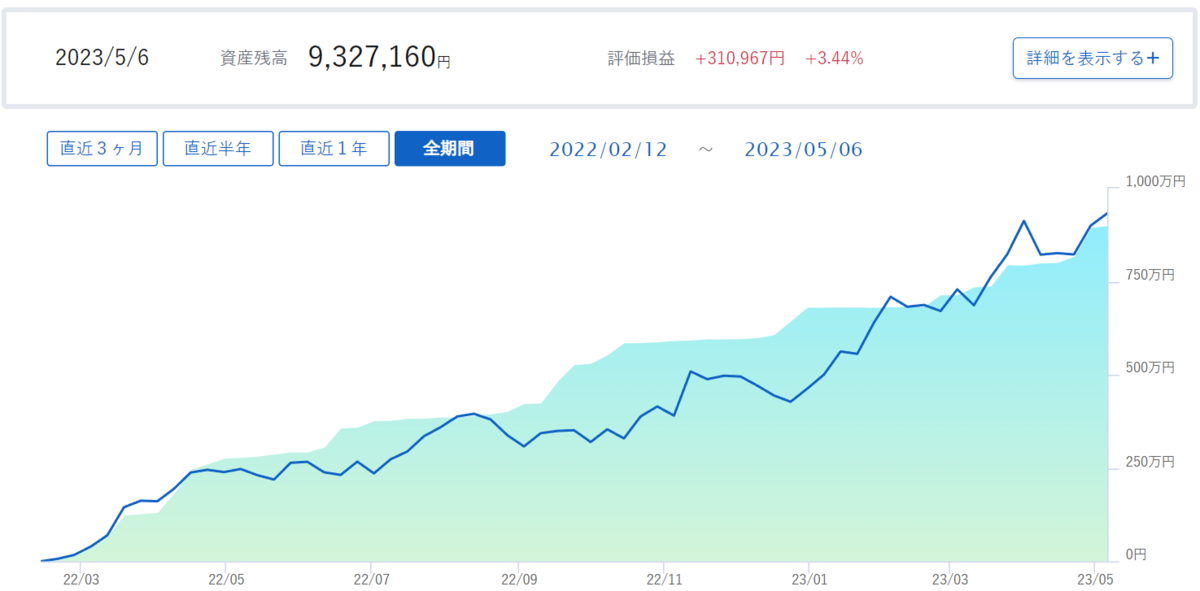Click the 資産残高 label
Viewport: 1200px width, 591px height.
(x=254, y=59)
